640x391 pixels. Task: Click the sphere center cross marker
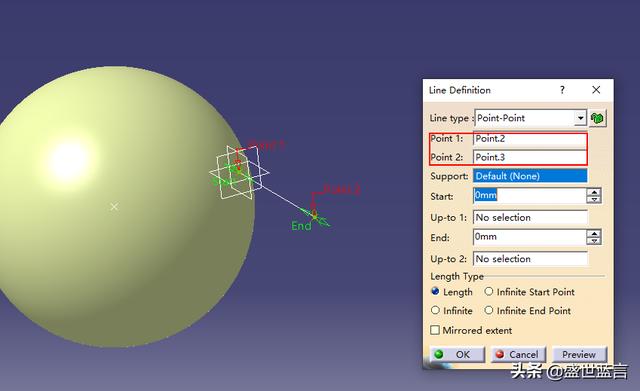click(x=114, y=207)
